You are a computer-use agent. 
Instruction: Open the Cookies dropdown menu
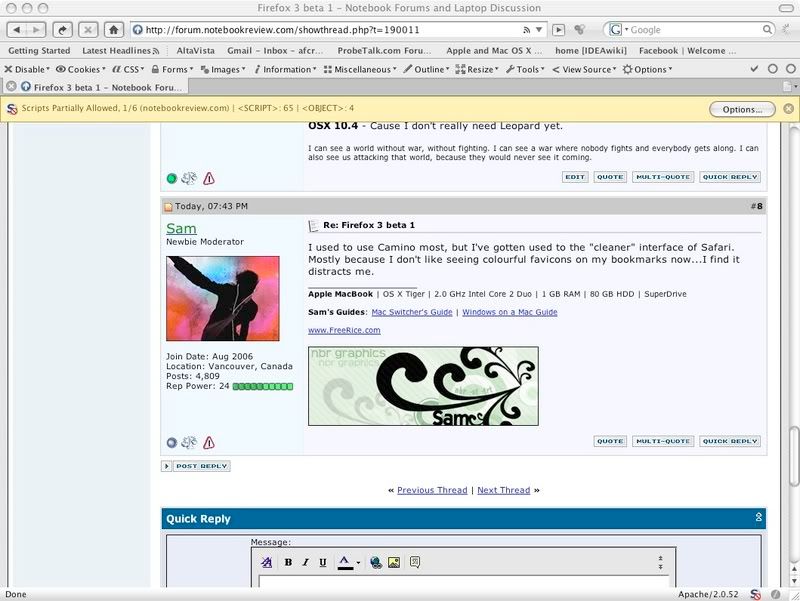(81, 69)
